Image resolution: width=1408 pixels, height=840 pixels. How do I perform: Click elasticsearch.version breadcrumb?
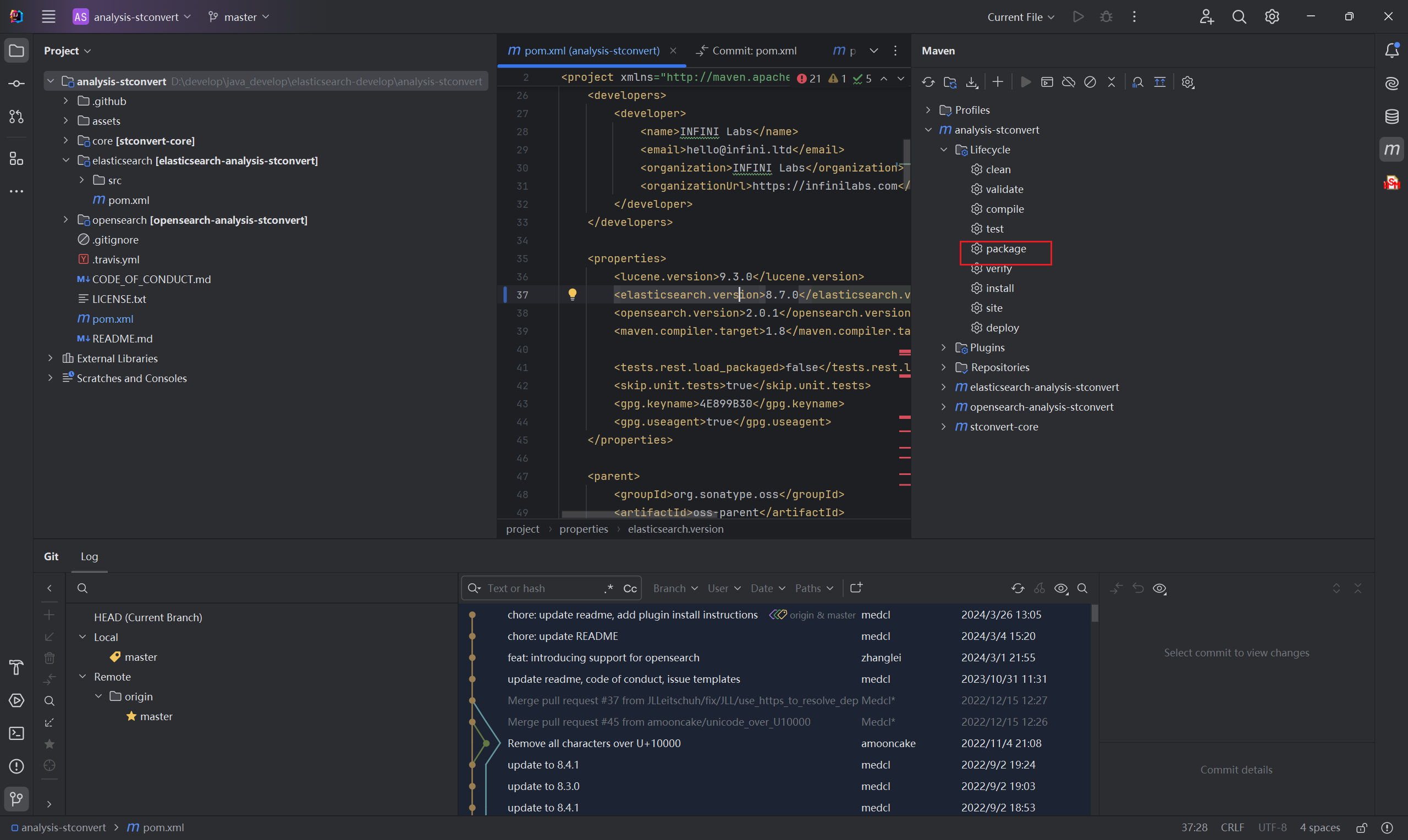[675, 529]
